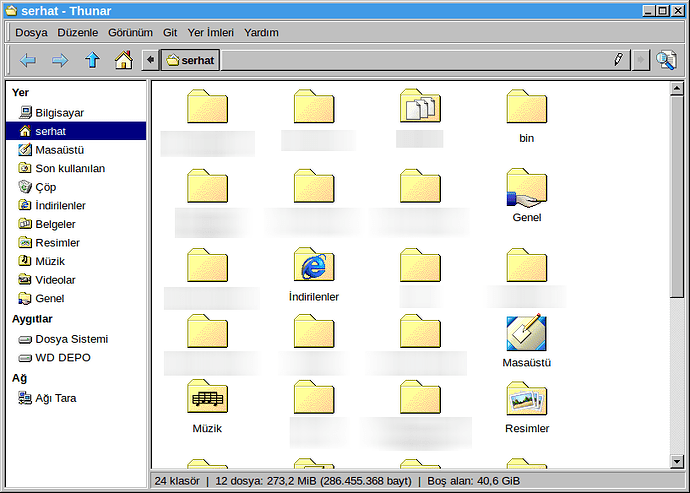Select Dosya Sistemi in the sidebar
Image resolution: width=690 pixels, height=493 pixels.
[x=71, y=339]
